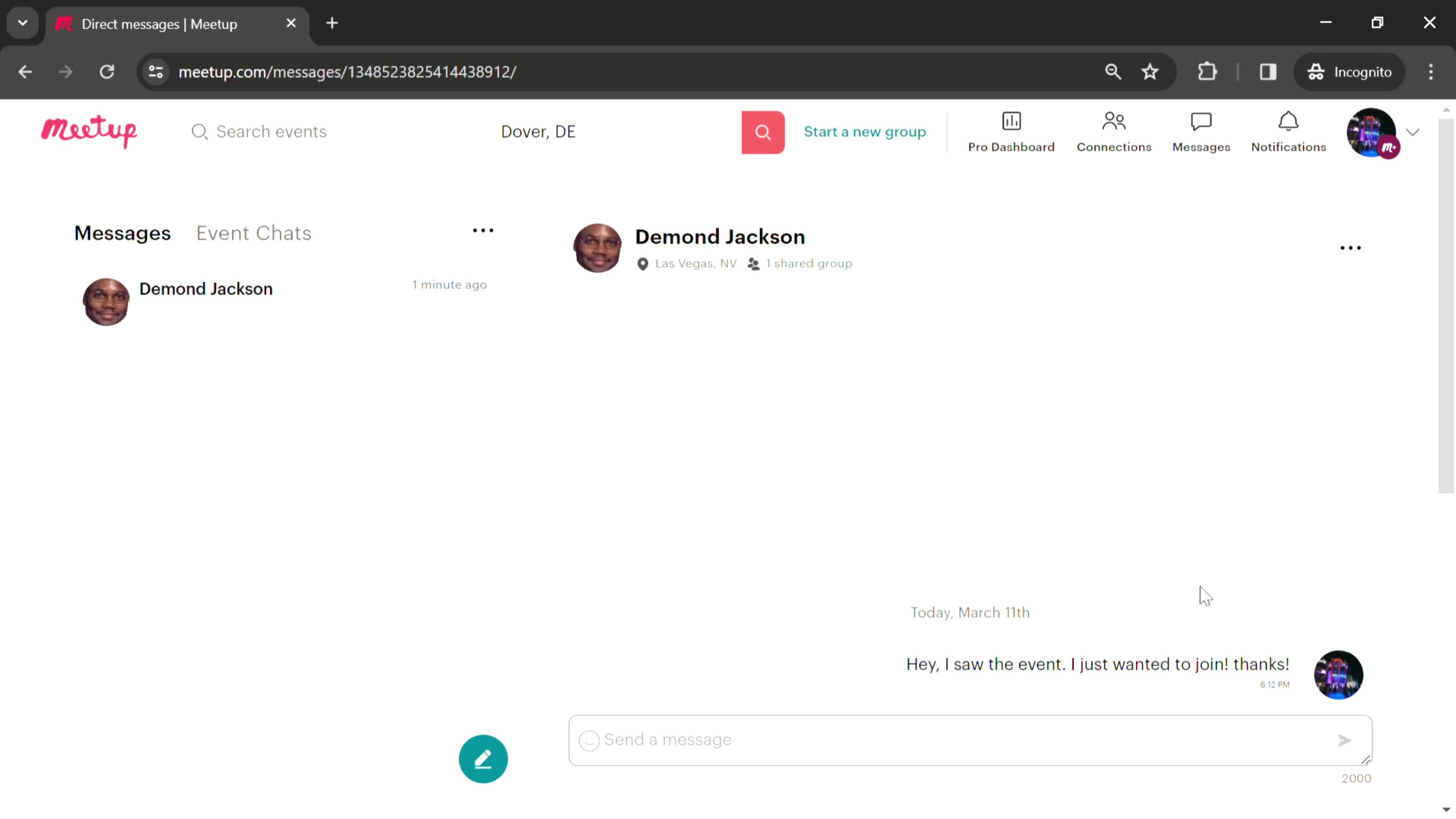The height and width of the screenshot is (819, 1456).
Task: Click Start a new group link
Action: point(865,131)
